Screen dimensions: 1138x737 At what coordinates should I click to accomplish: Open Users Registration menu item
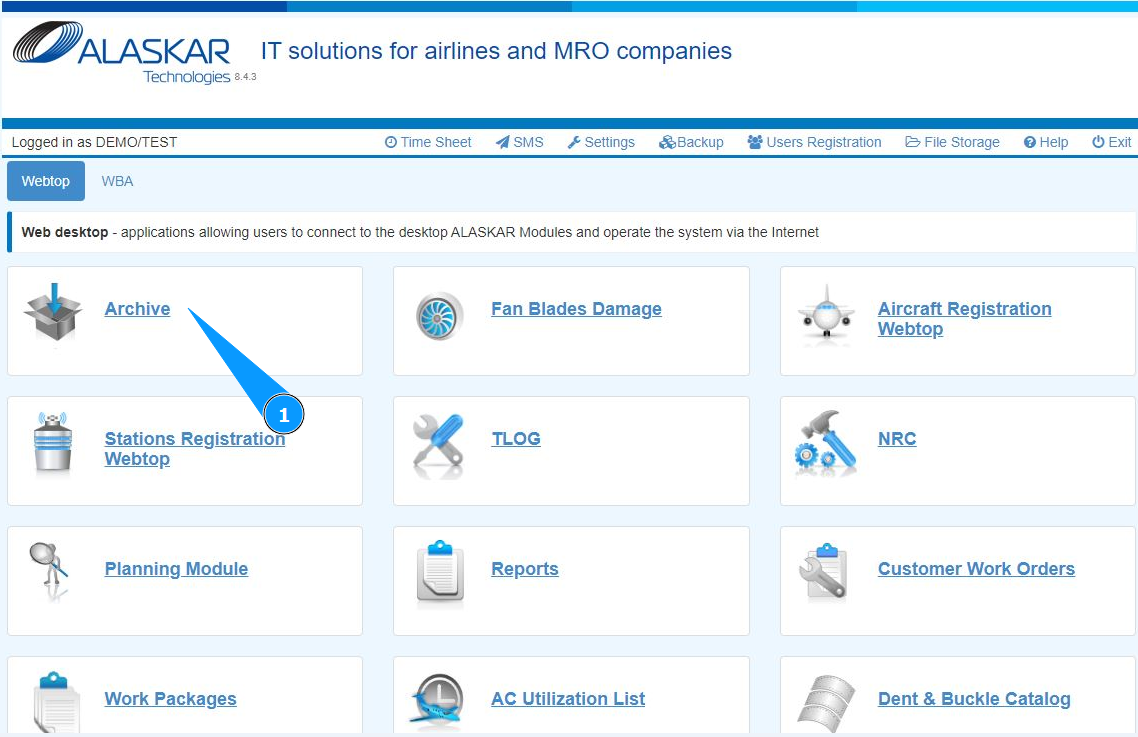[x=814, y=142]
